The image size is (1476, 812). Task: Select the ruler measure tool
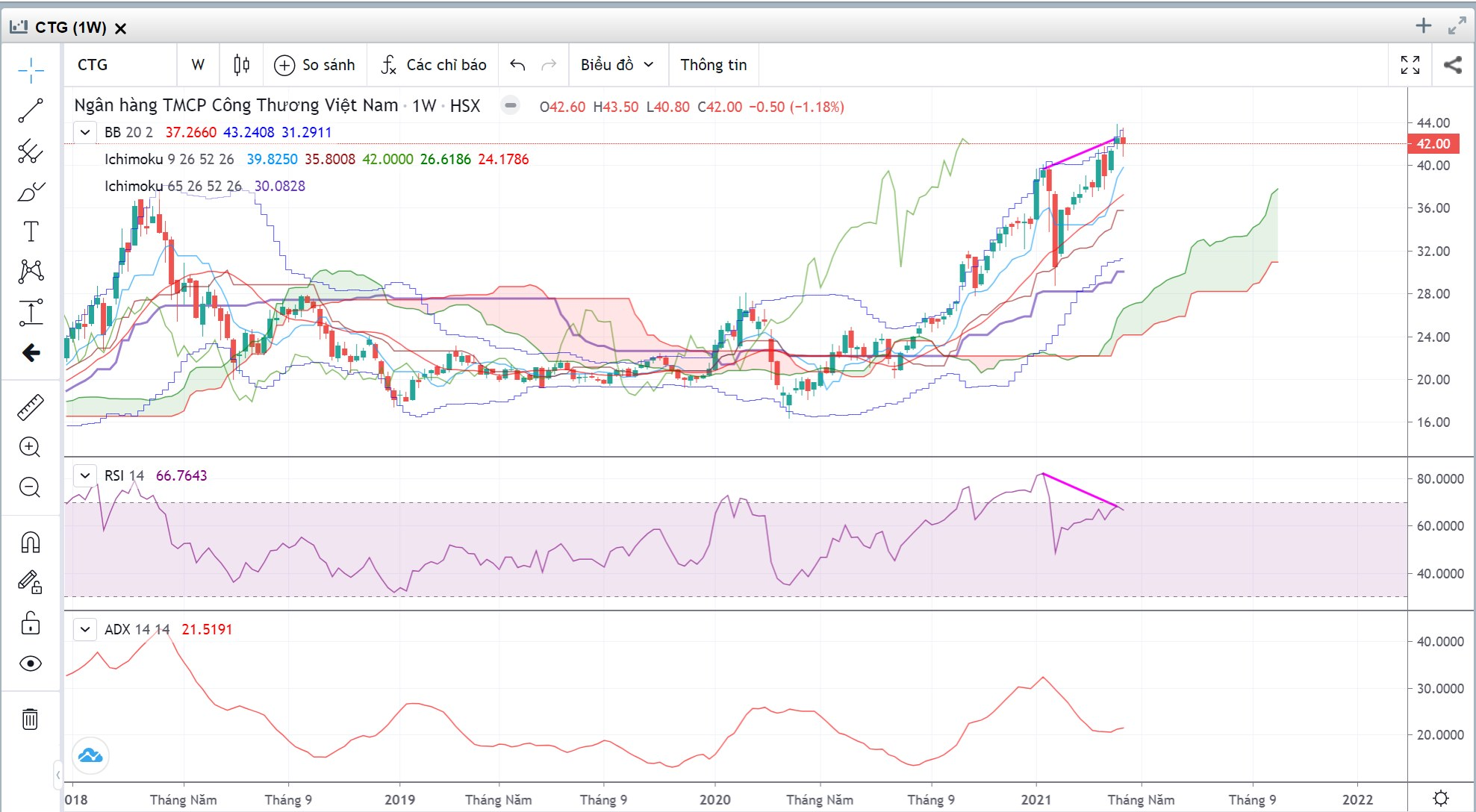coord(31,407)
